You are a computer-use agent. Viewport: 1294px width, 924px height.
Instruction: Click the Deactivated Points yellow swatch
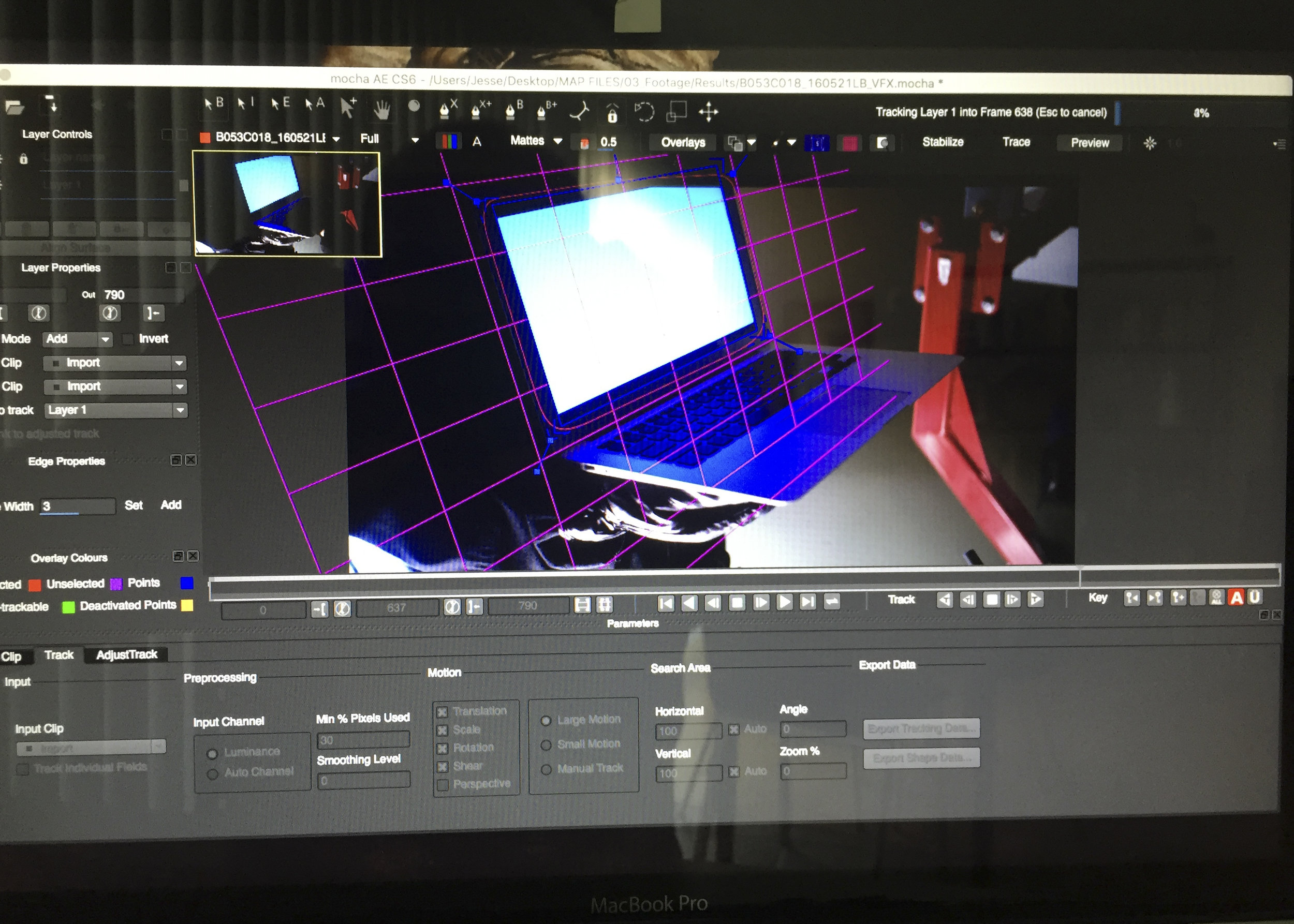pos(187,605)
